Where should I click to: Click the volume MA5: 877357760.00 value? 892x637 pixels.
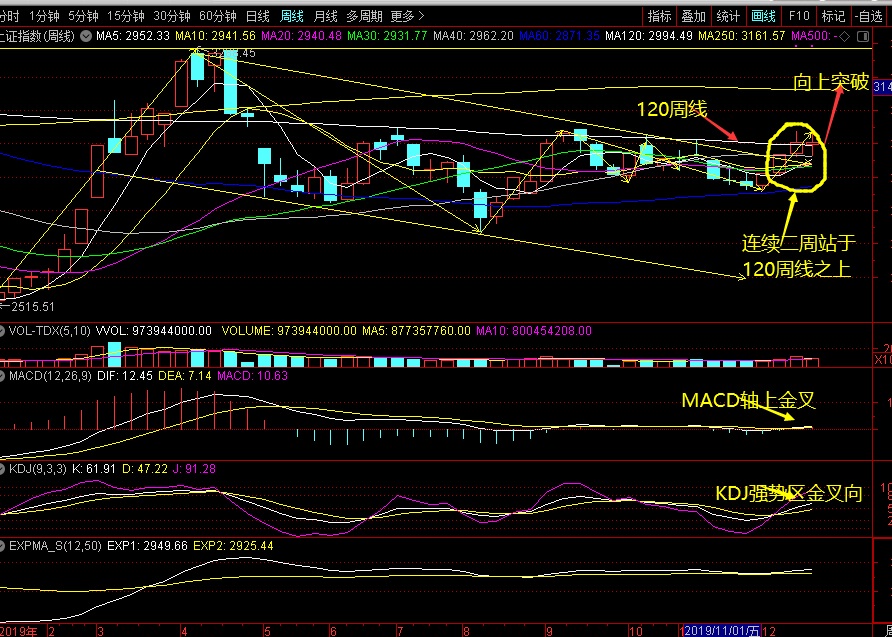tap(417, 330)
